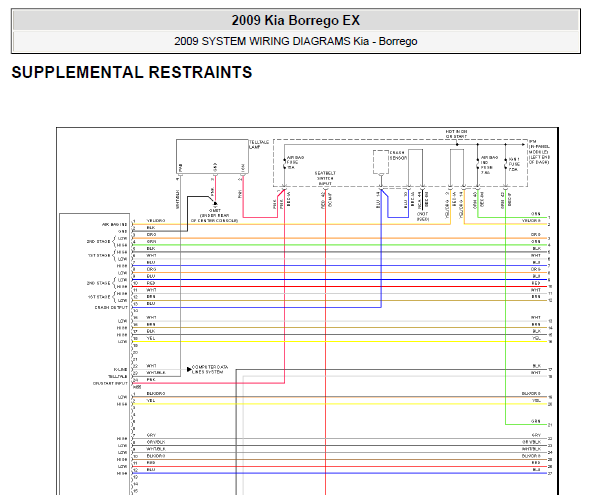604x495 pixels.
Task: Click the red wire label at pin 10
Action: [151, 283]
